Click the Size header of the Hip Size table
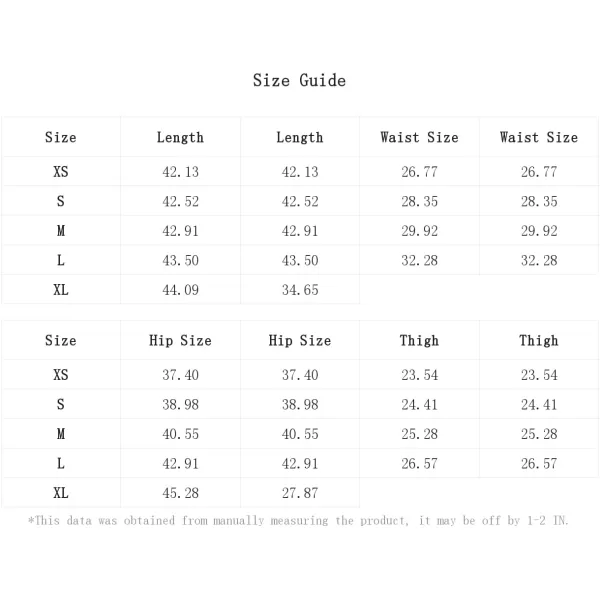600x600 pixels. click(61, 341)
